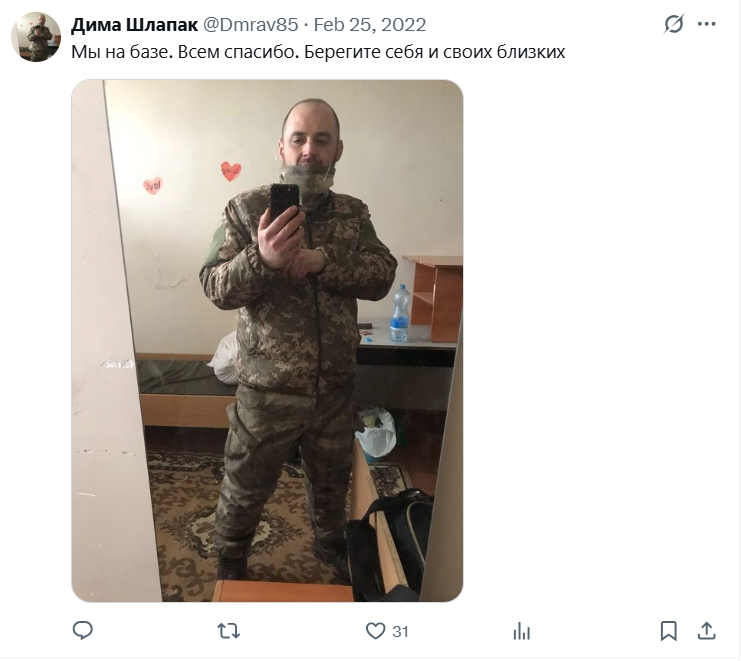Bookmark this post
This screenshot has height=661, width=741.
[x=668, y=631]
